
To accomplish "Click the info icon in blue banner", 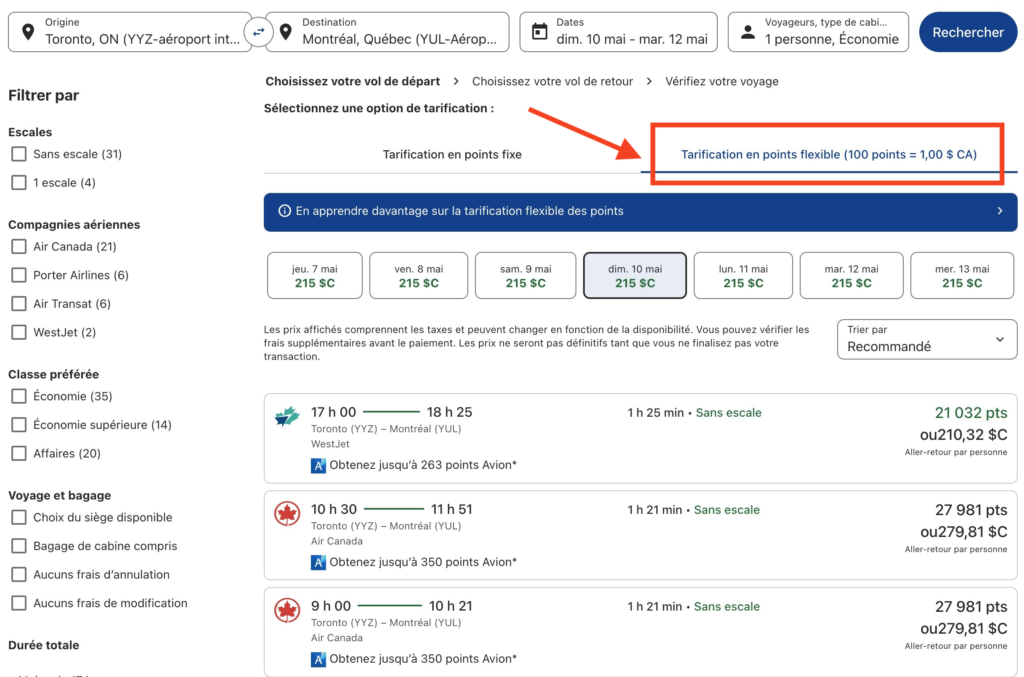I will pyautogui.click(x=285, y=211).
